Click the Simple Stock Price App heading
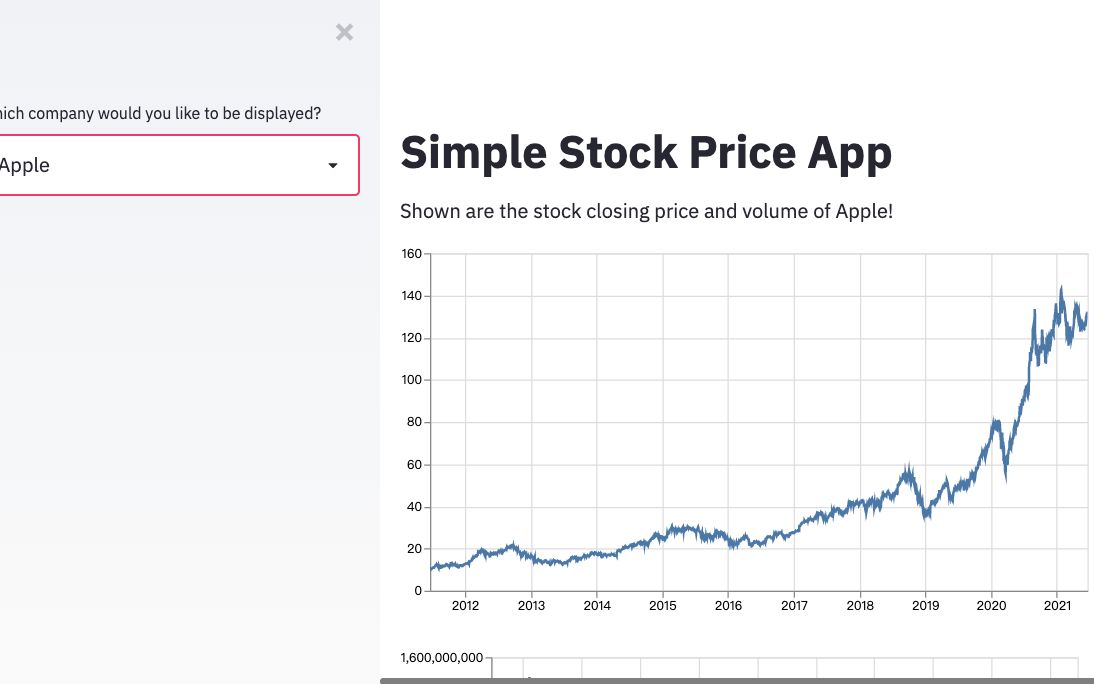This screenshot has width=1094, height=684. (x=645, y=153)
